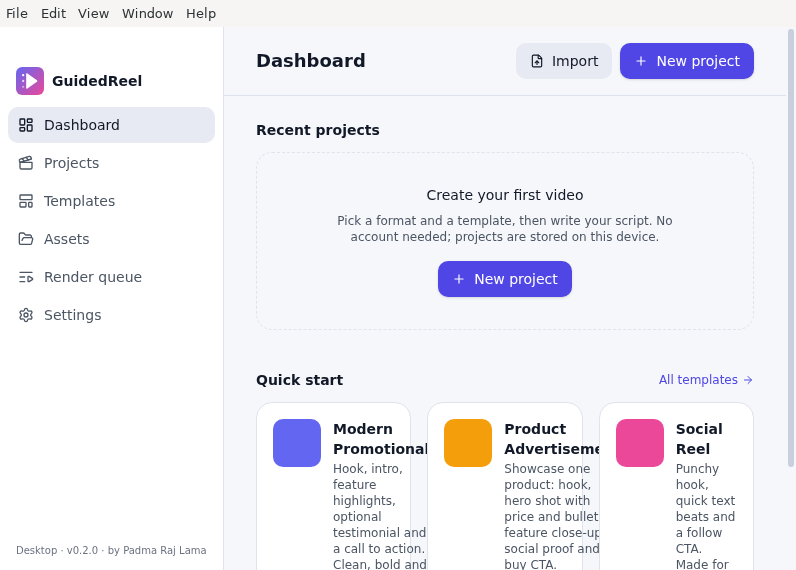Screen dimensions: 796x570
Task: Click New project text in empty state
Action: click(x=516, y=279)
